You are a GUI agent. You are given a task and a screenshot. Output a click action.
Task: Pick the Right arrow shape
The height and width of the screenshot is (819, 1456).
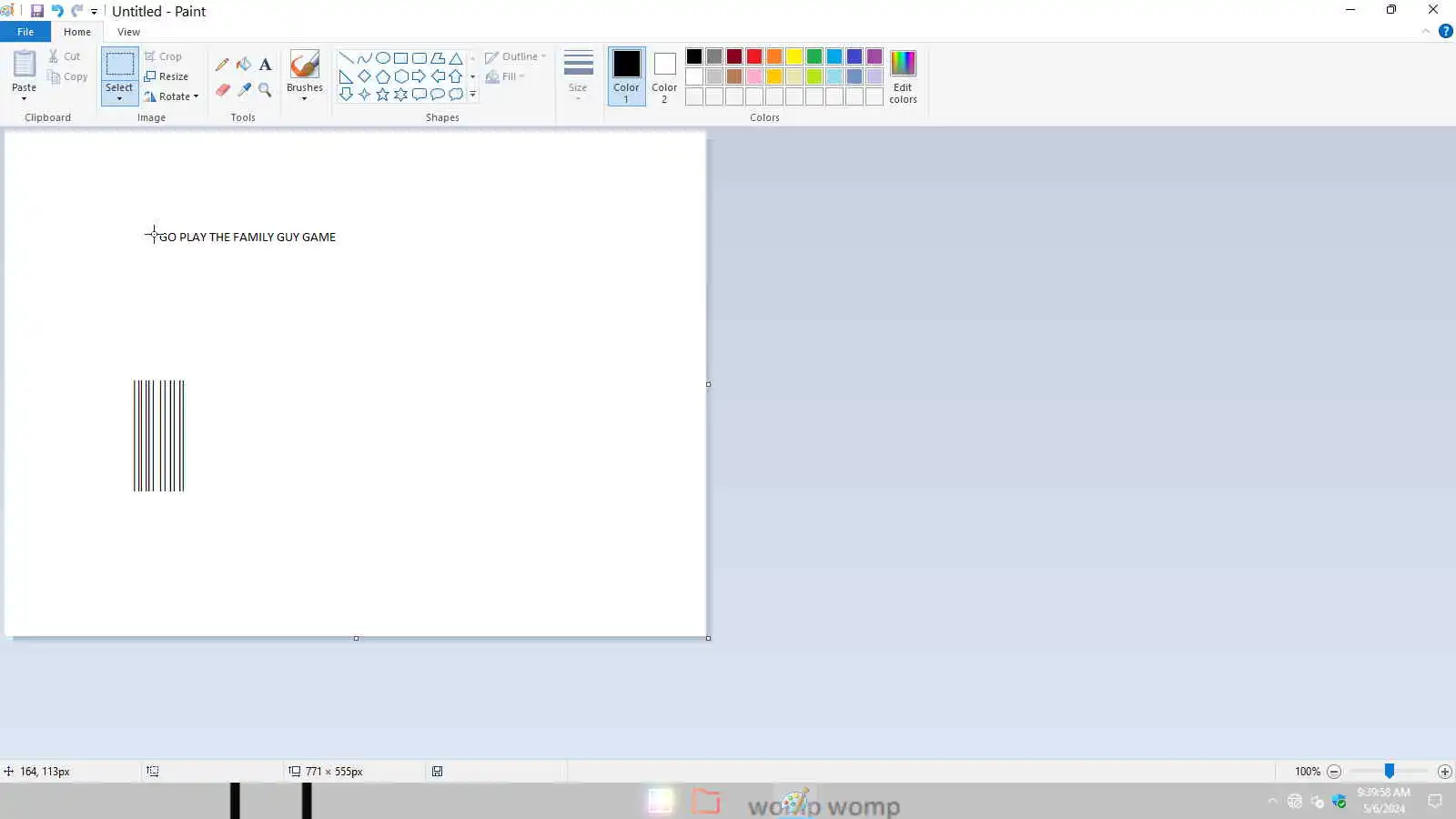click(419, 76)
